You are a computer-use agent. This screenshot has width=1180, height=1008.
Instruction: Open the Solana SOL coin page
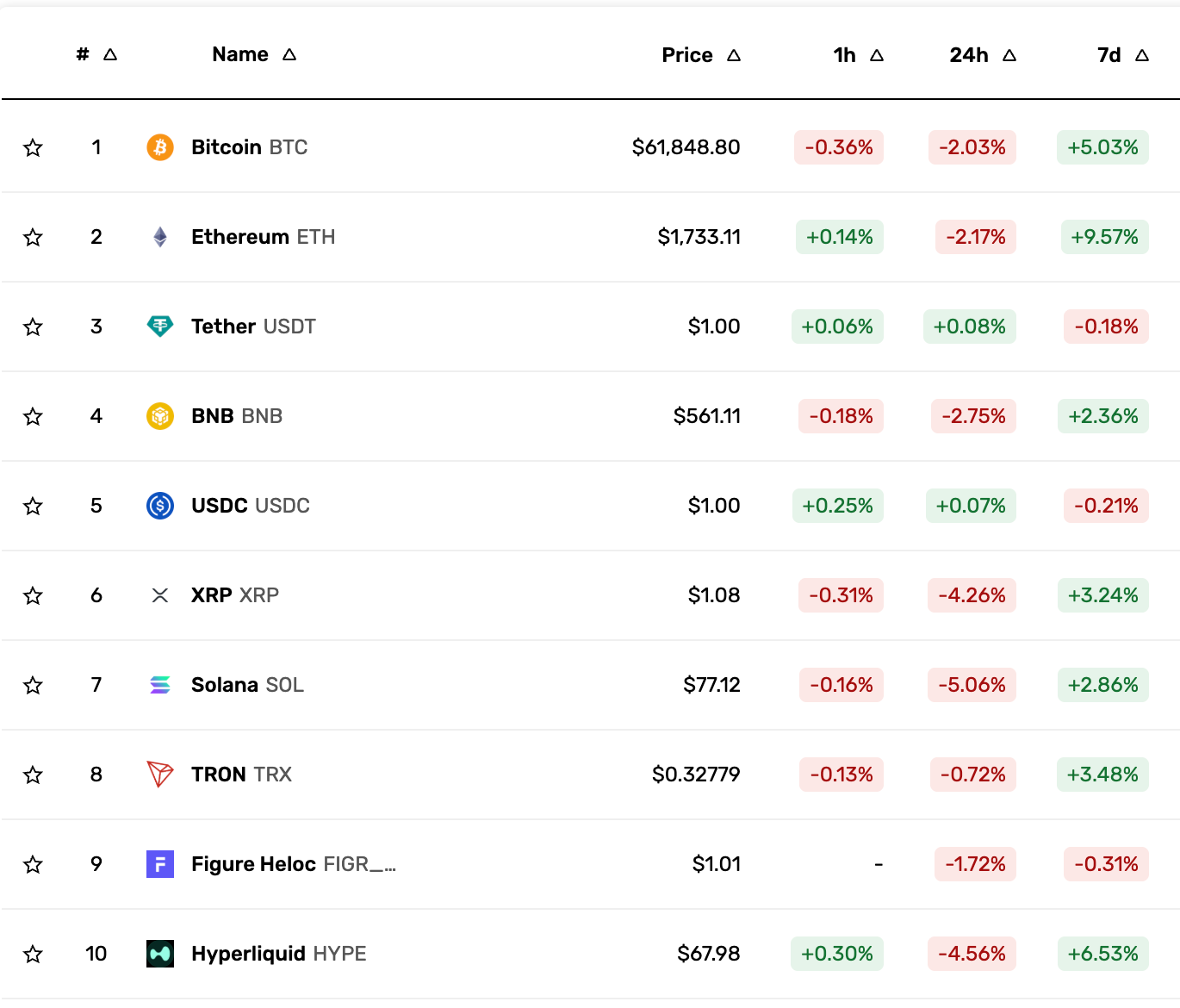point(248,685)
